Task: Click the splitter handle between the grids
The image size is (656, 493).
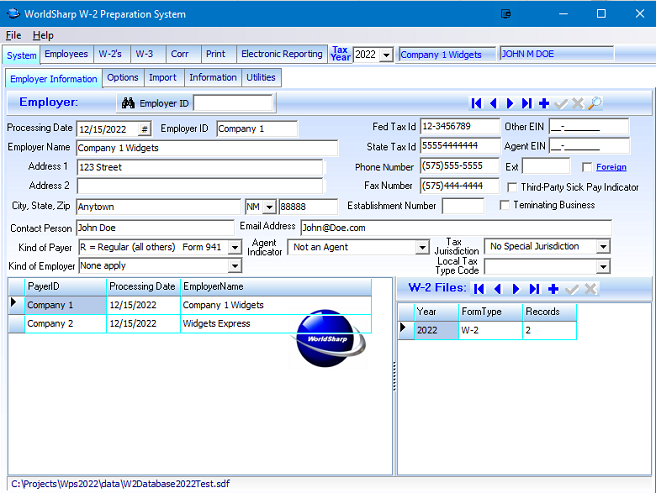Action: click(x=395, y=376)
